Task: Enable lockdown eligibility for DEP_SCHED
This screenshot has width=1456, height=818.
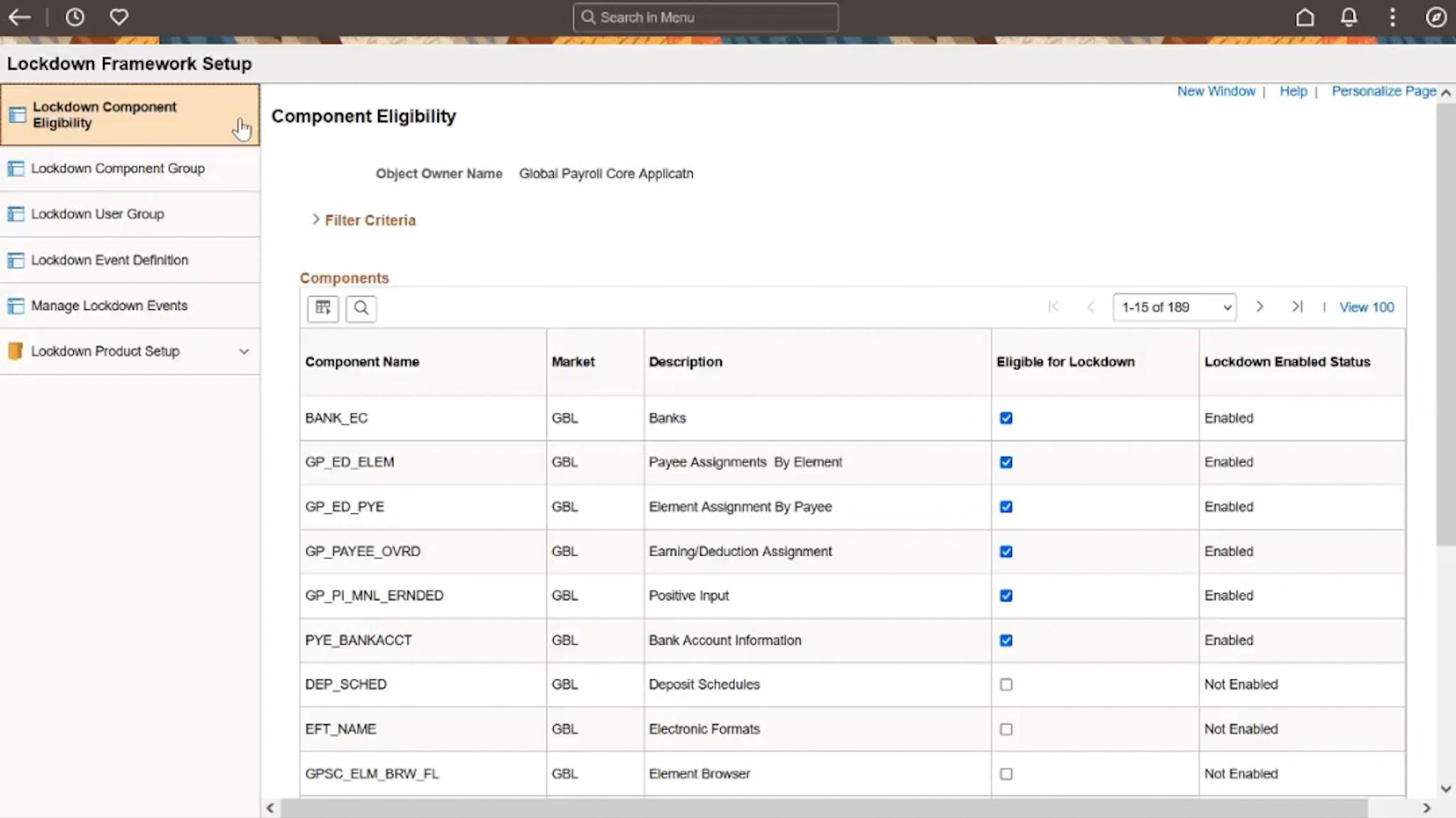Action: click(1005, 684)
